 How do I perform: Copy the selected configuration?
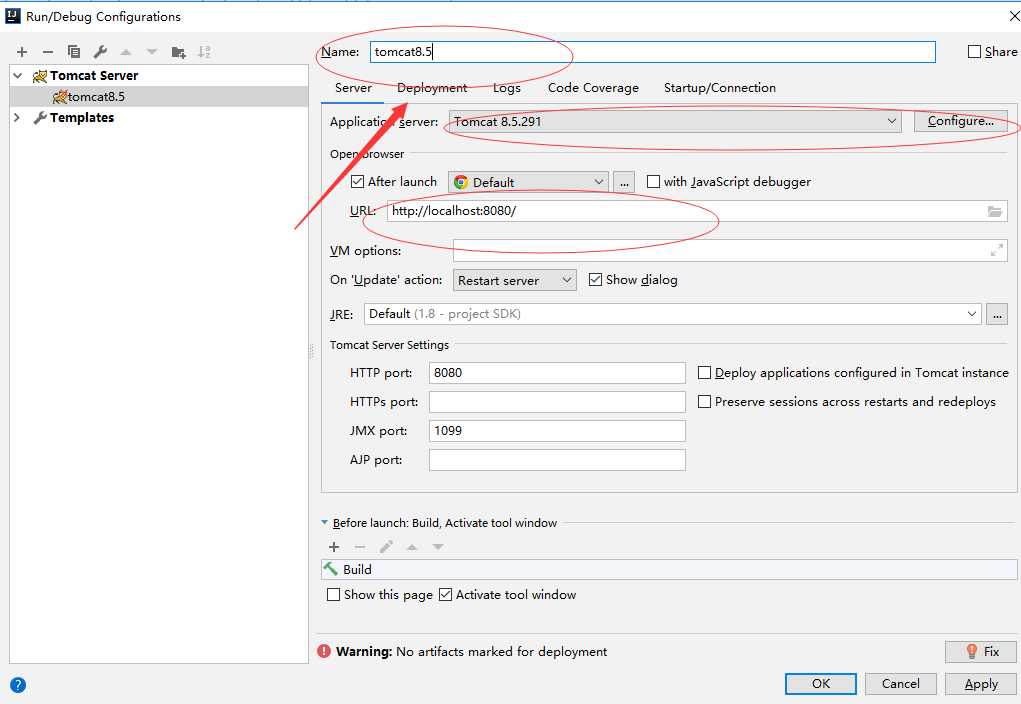point(74,51)
